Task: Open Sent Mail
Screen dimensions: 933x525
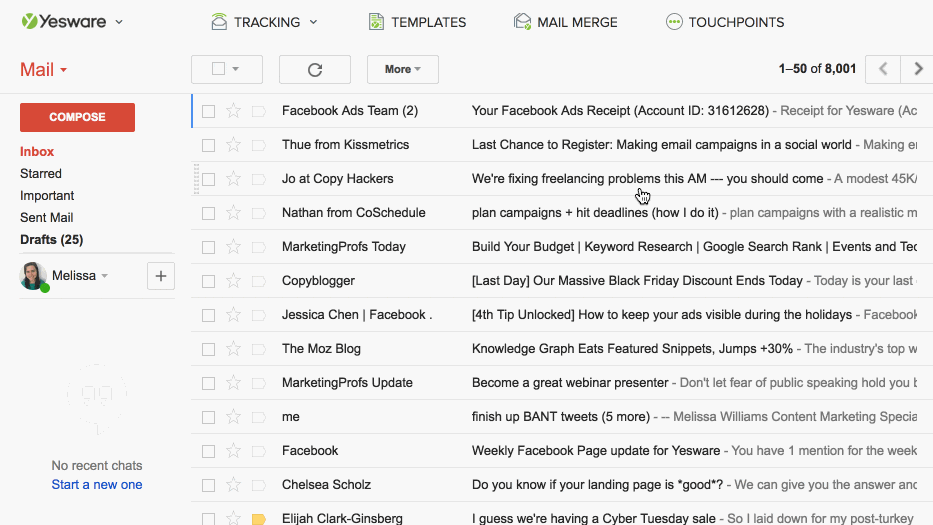Action: (46, 218)
